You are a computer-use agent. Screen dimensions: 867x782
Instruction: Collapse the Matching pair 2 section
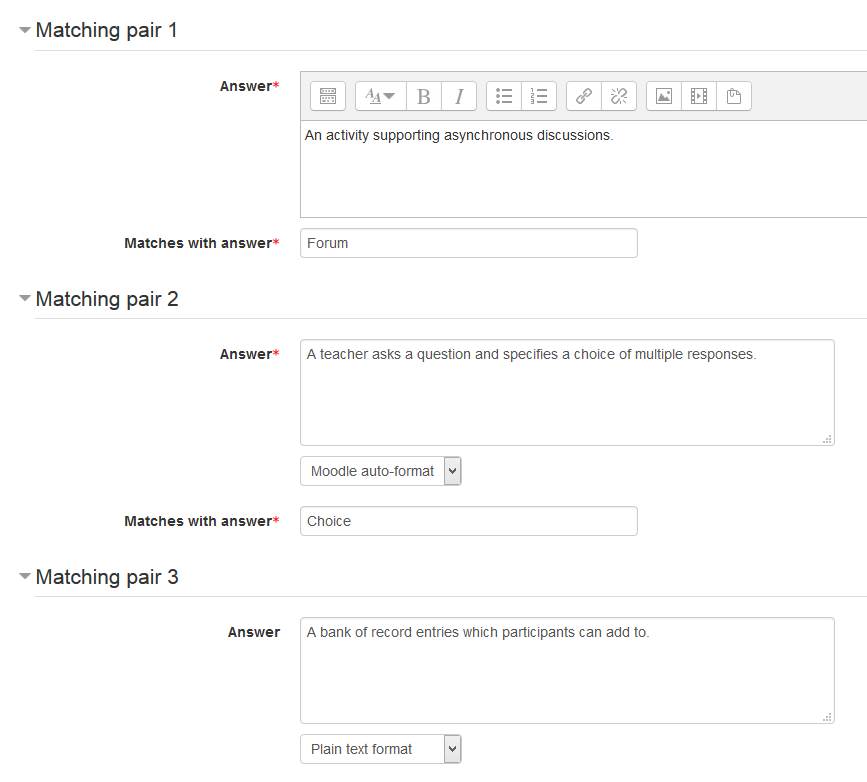[24, 299]
